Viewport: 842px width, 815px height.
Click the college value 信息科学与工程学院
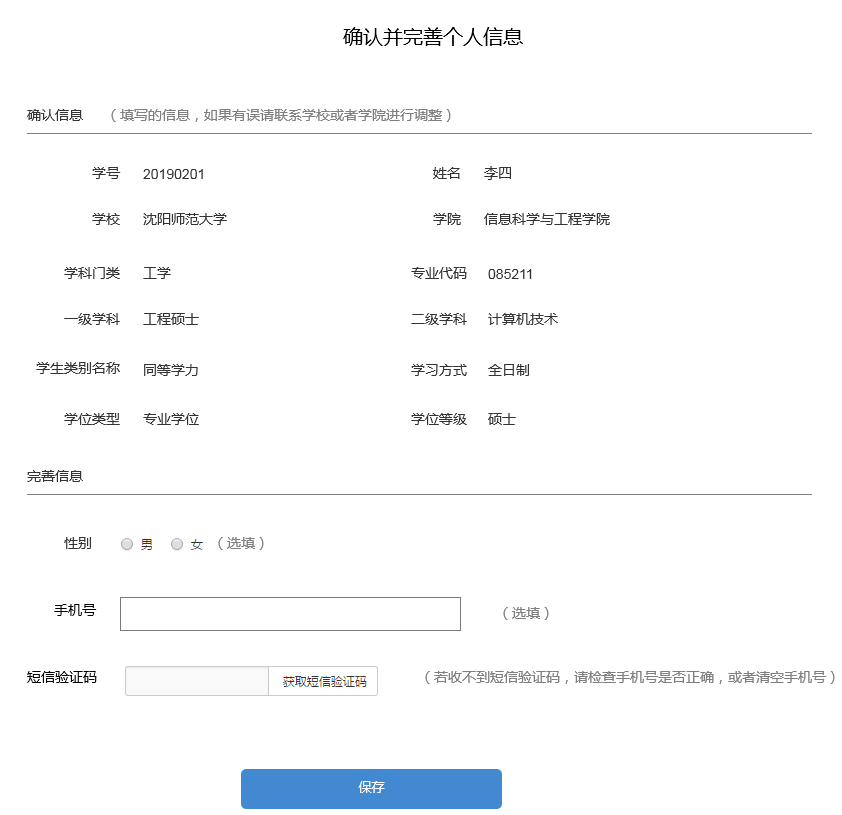click(x=547, y=219)
